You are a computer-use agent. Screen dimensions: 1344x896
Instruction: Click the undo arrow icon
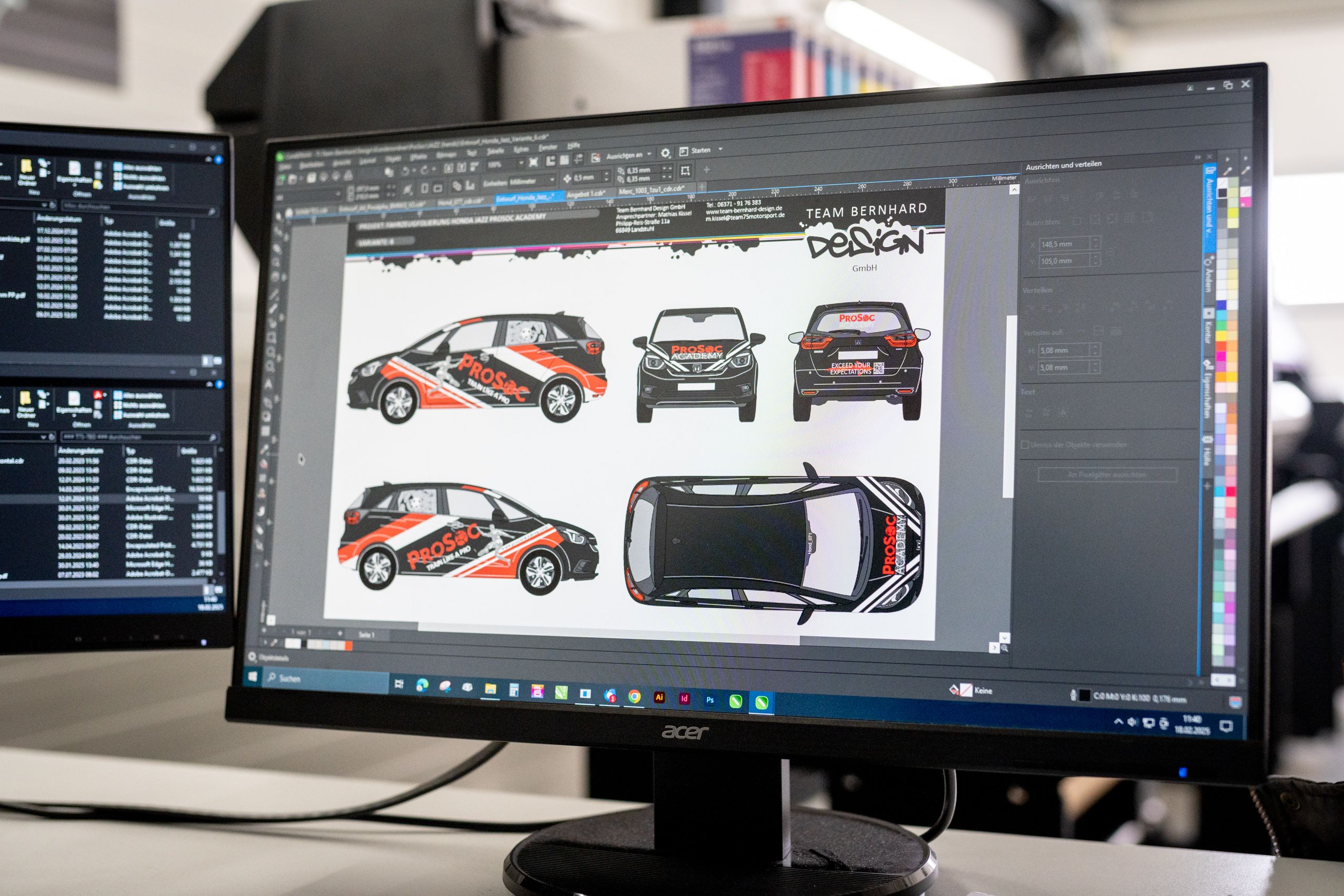coord(405,171)
